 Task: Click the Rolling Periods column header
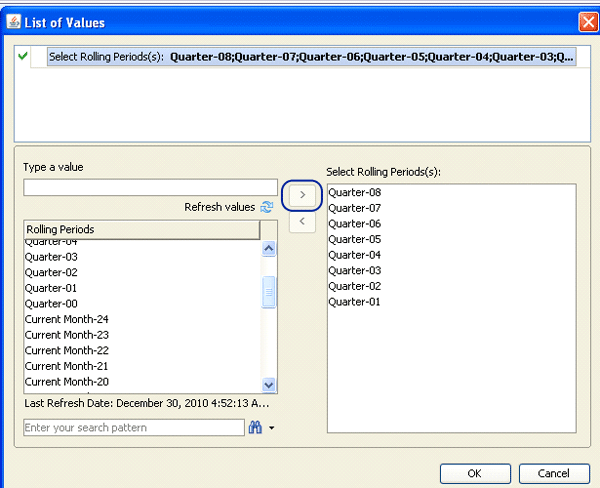(x=141, y=230)
